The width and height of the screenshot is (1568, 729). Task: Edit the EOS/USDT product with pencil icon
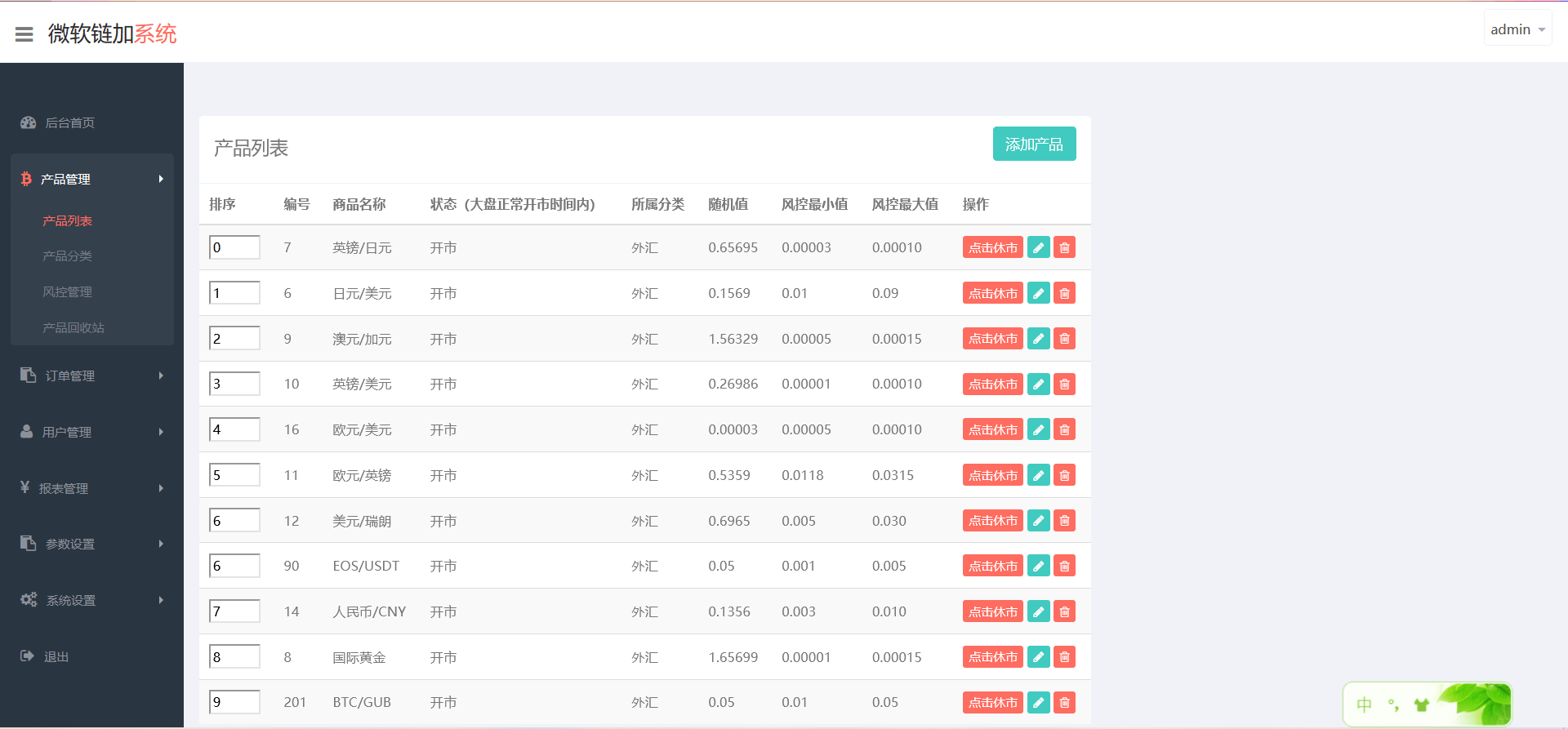[x=1038, y=566]
